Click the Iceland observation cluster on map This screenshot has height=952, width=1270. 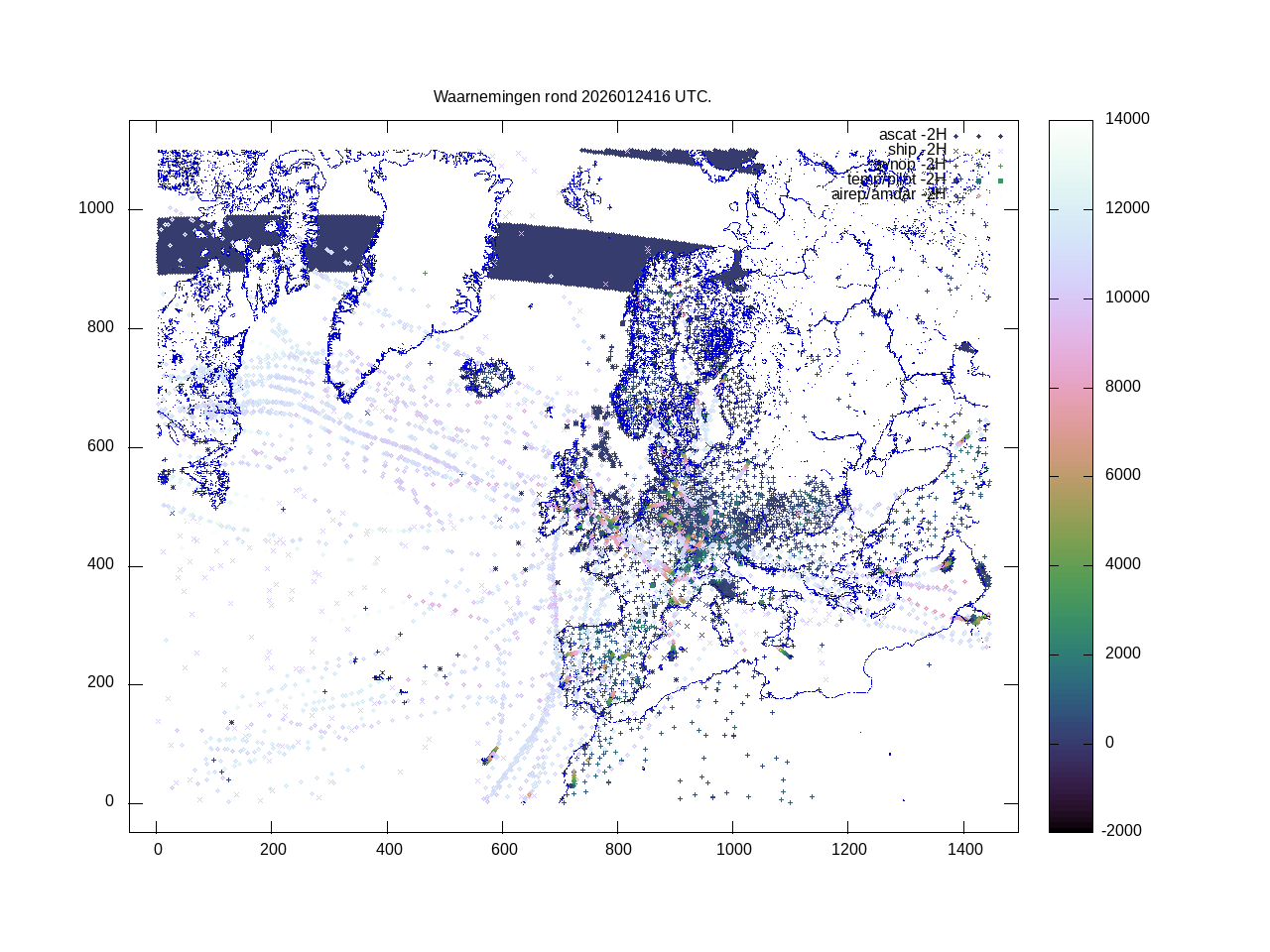[486, 377]
